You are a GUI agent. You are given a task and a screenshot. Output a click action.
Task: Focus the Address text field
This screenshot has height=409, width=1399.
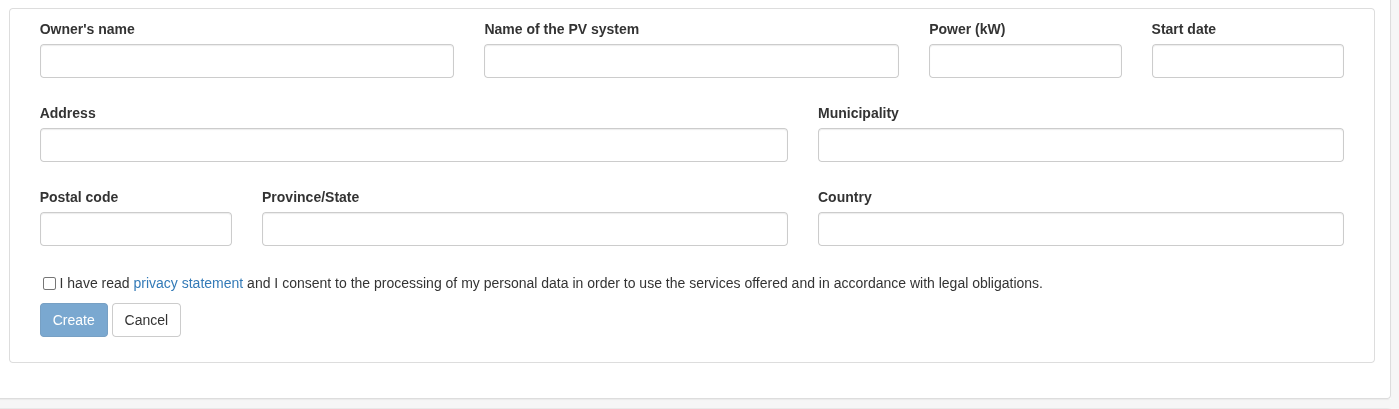tap(413, 145)
